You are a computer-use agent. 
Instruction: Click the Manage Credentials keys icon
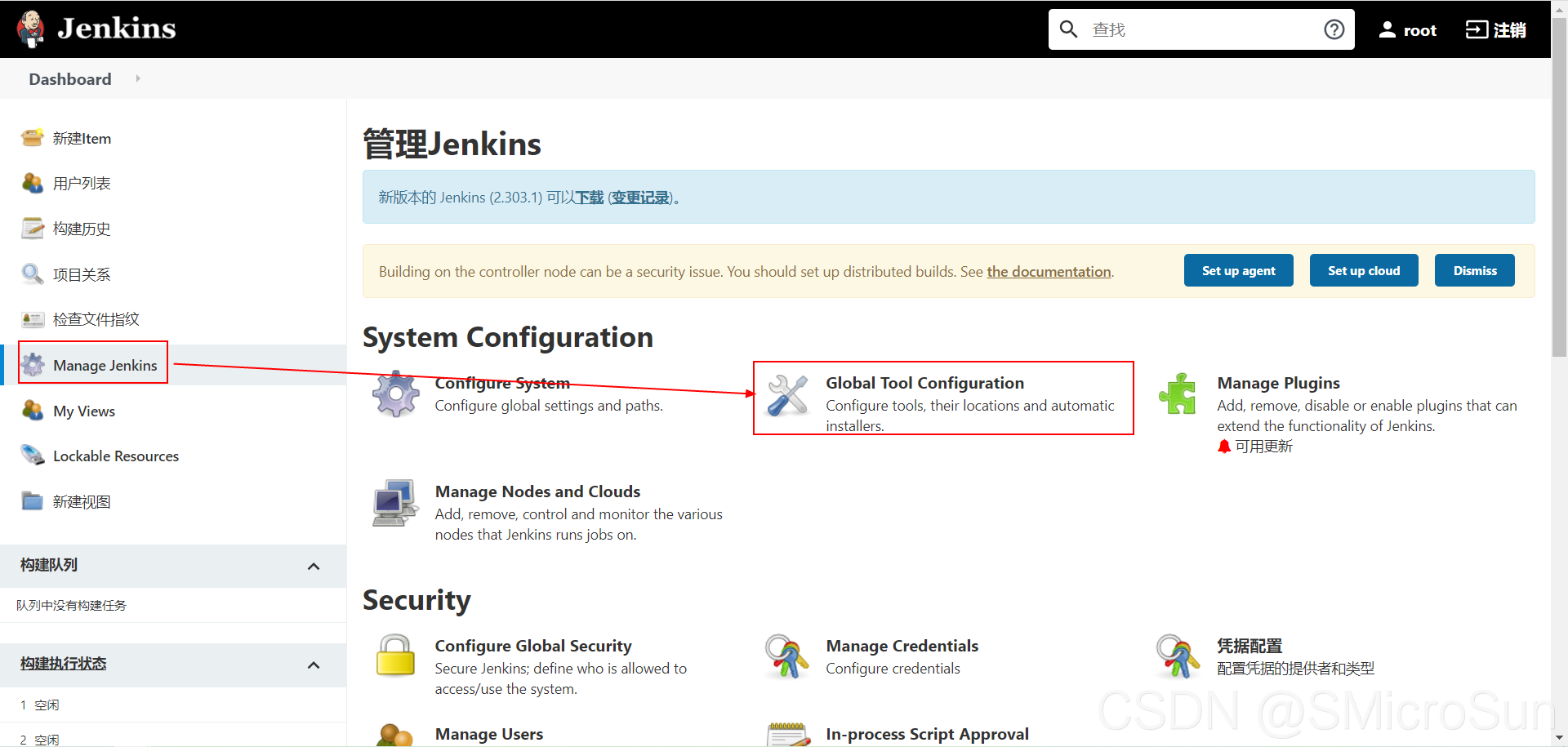[787, 656]
